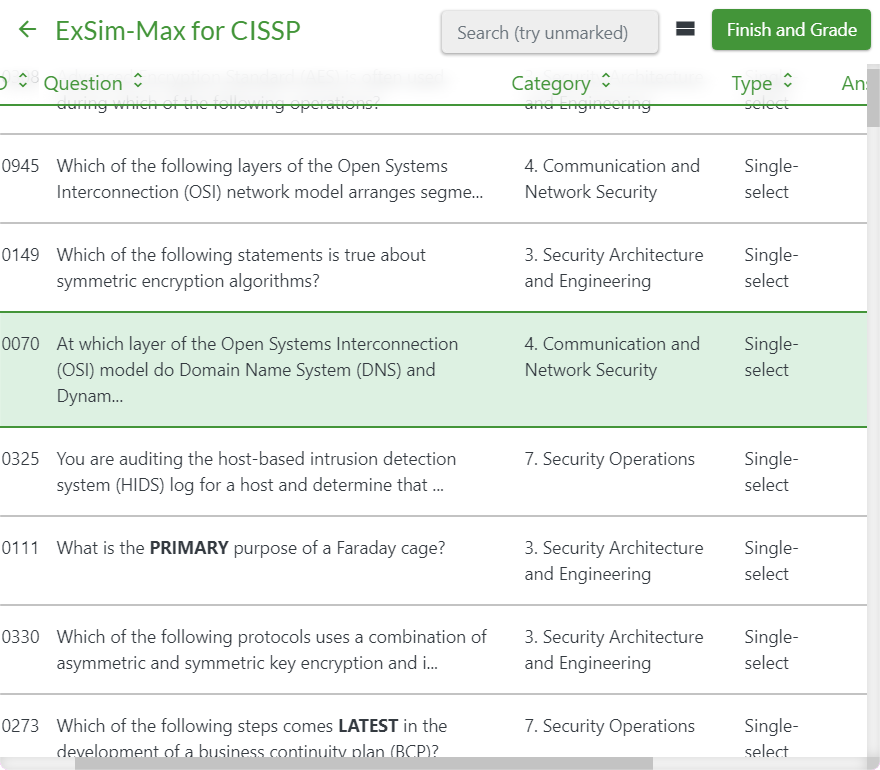
Task: Sort by Question column arrows
Action: [138, 82]
